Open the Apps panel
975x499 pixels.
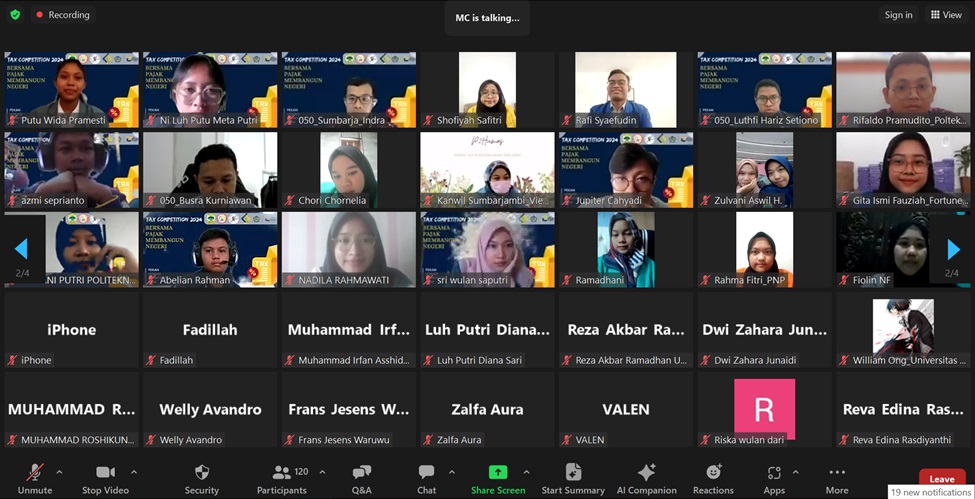(774, 473)
